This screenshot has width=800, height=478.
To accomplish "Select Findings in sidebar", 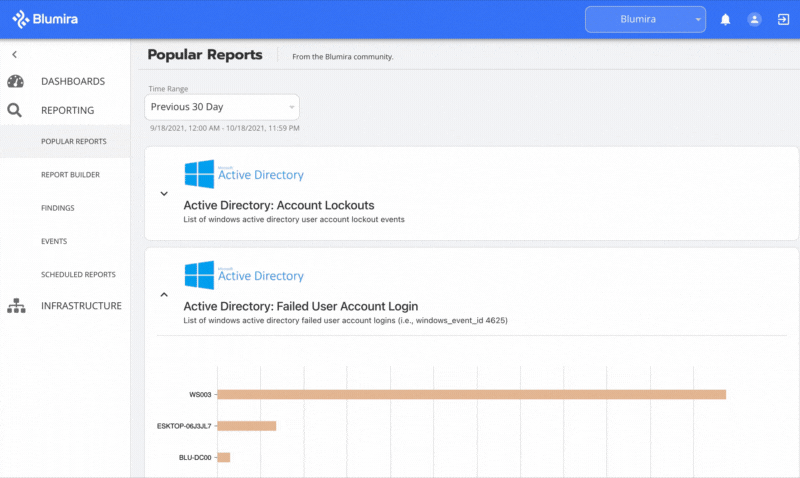I will pyautogui.click(x=58, y=208).
